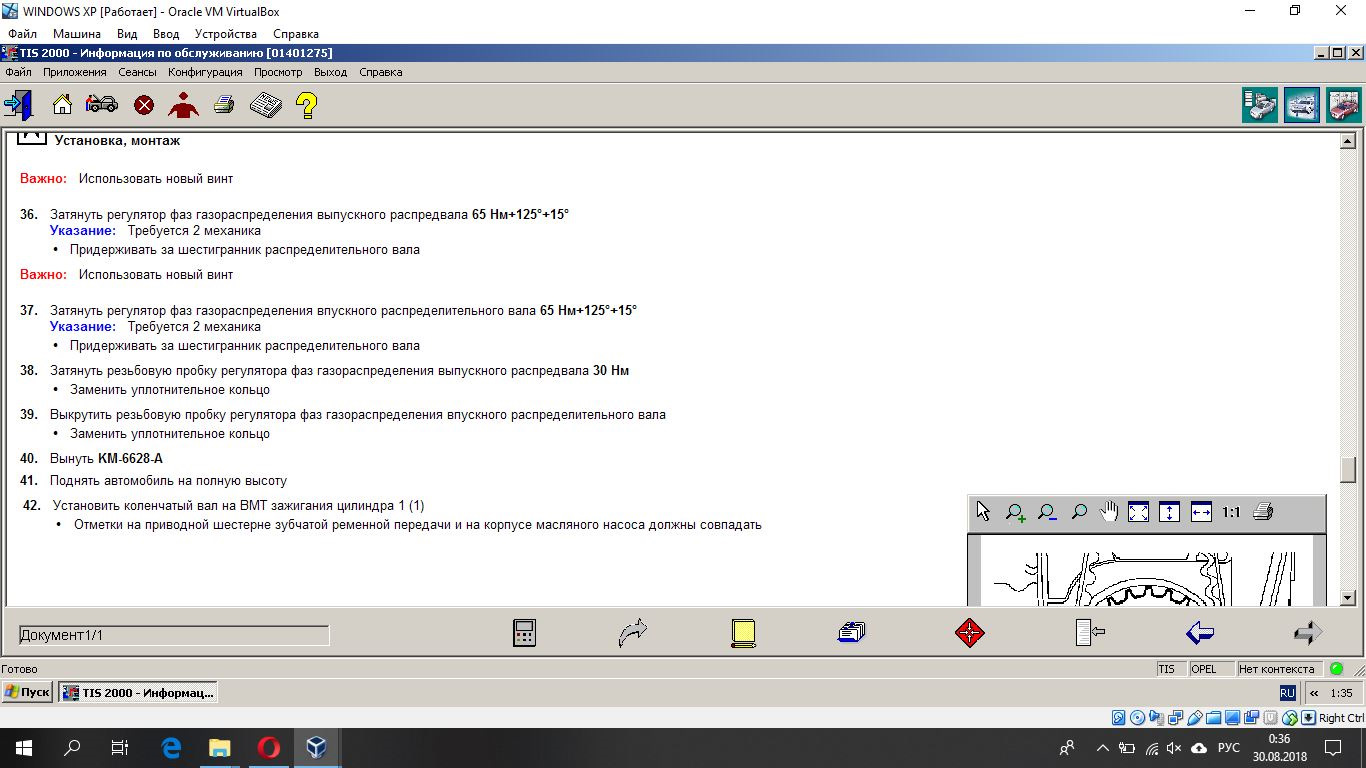
Task: Open VirtualBox Ввод menu
Action: click(166, 34)
